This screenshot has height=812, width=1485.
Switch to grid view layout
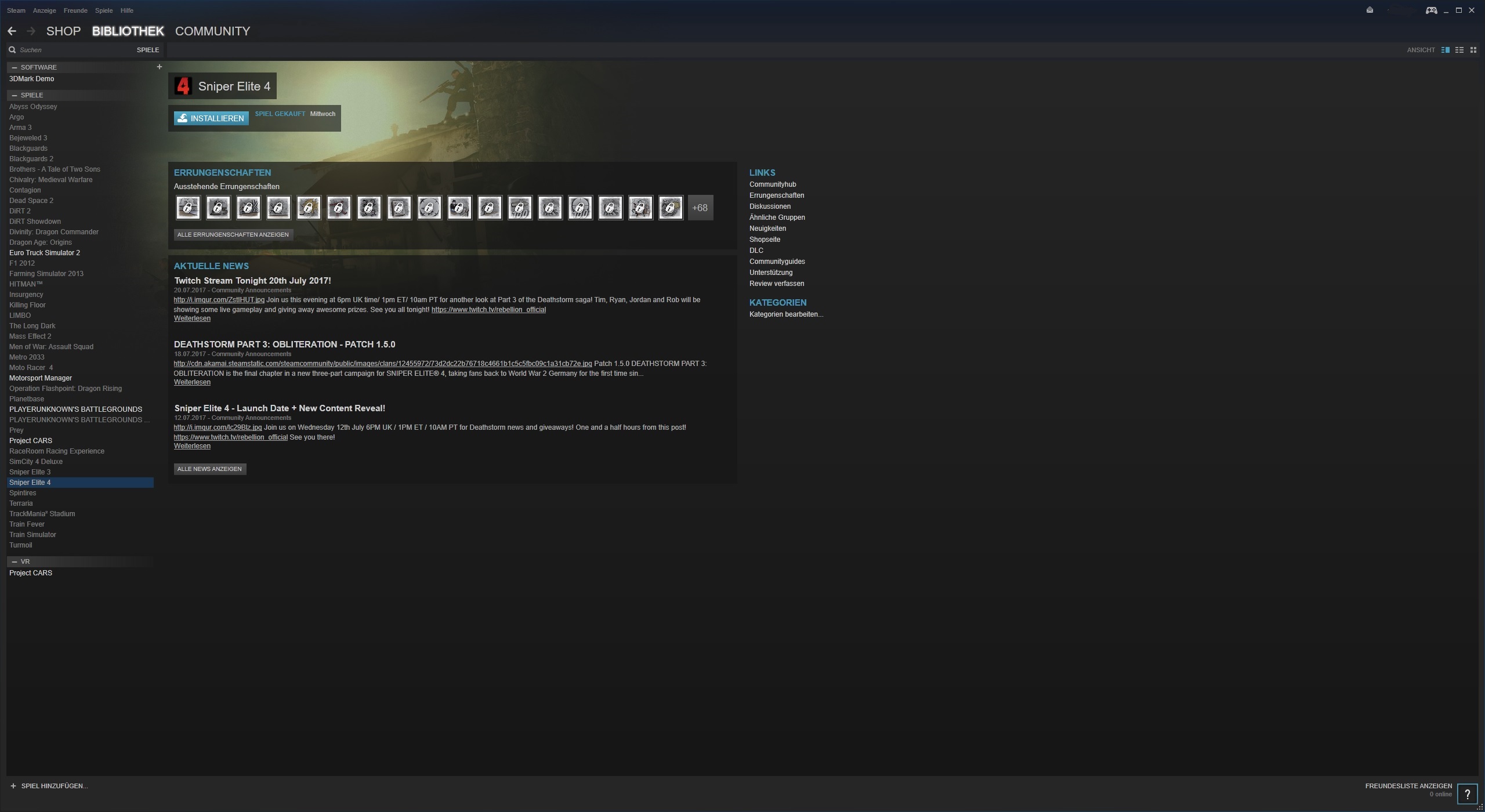[1473, 50]
